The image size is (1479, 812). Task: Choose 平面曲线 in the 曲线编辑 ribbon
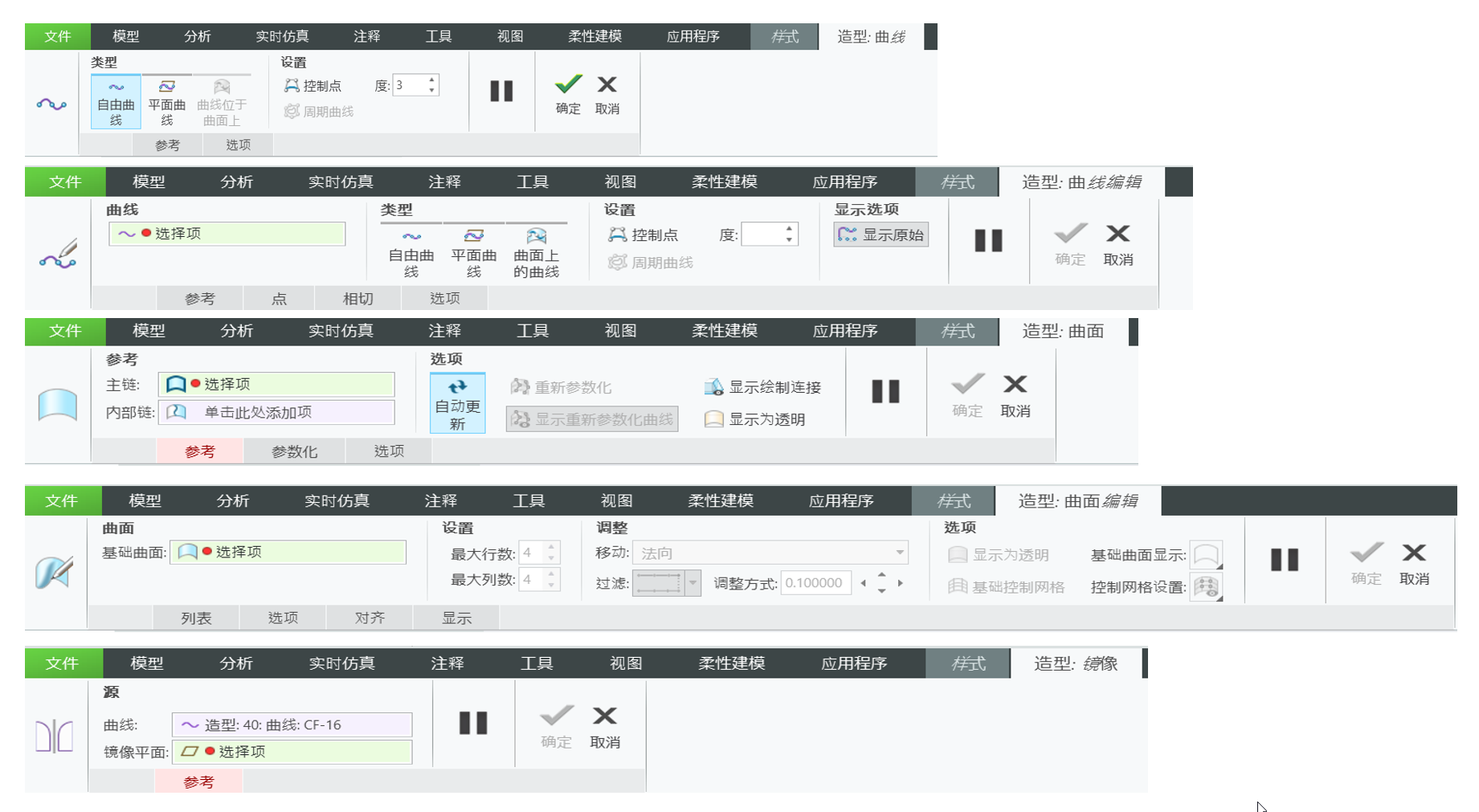pyautogui.click(x=473, y=252)
